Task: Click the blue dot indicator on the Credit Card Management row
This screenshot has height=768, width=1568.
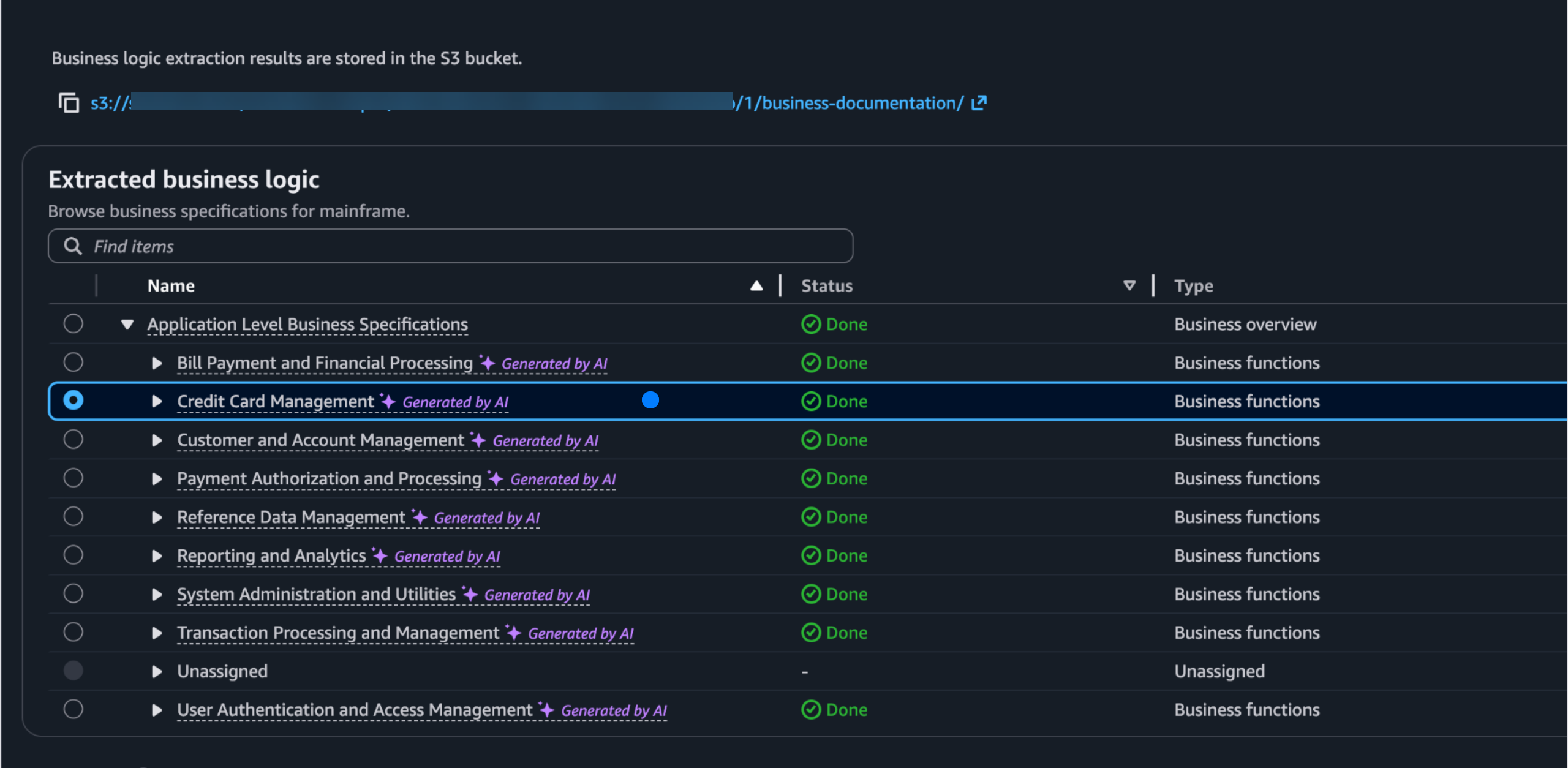Action: pos(650,401)
